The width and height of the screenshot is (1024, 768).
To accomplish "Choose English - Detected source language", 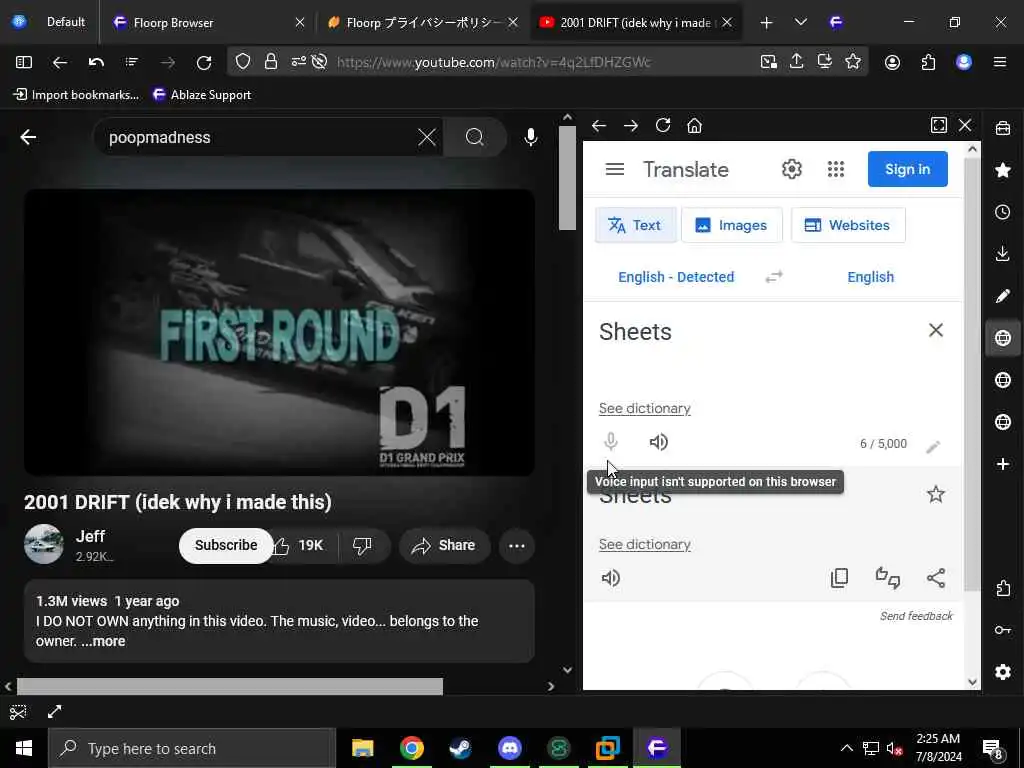I will [x=676, y=277].
